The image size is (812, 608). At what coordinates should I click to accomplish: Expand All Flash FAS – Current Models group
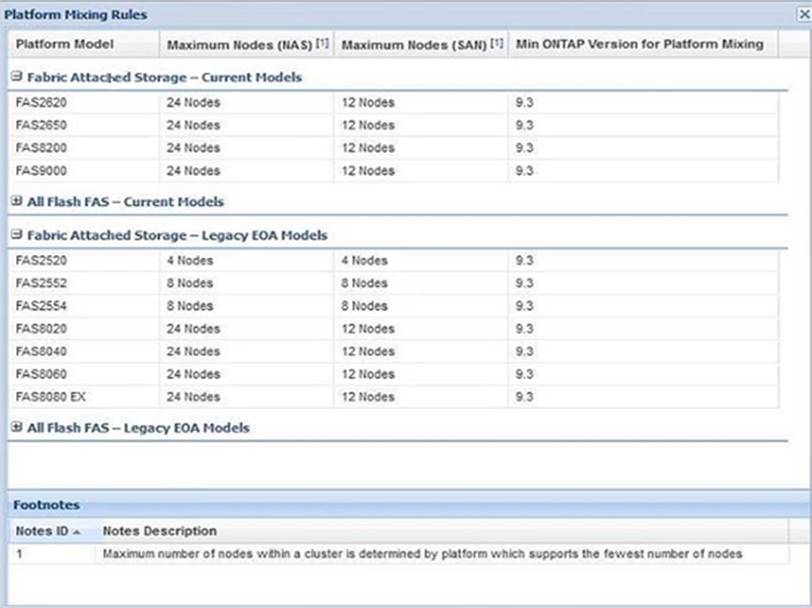[17, 201]
